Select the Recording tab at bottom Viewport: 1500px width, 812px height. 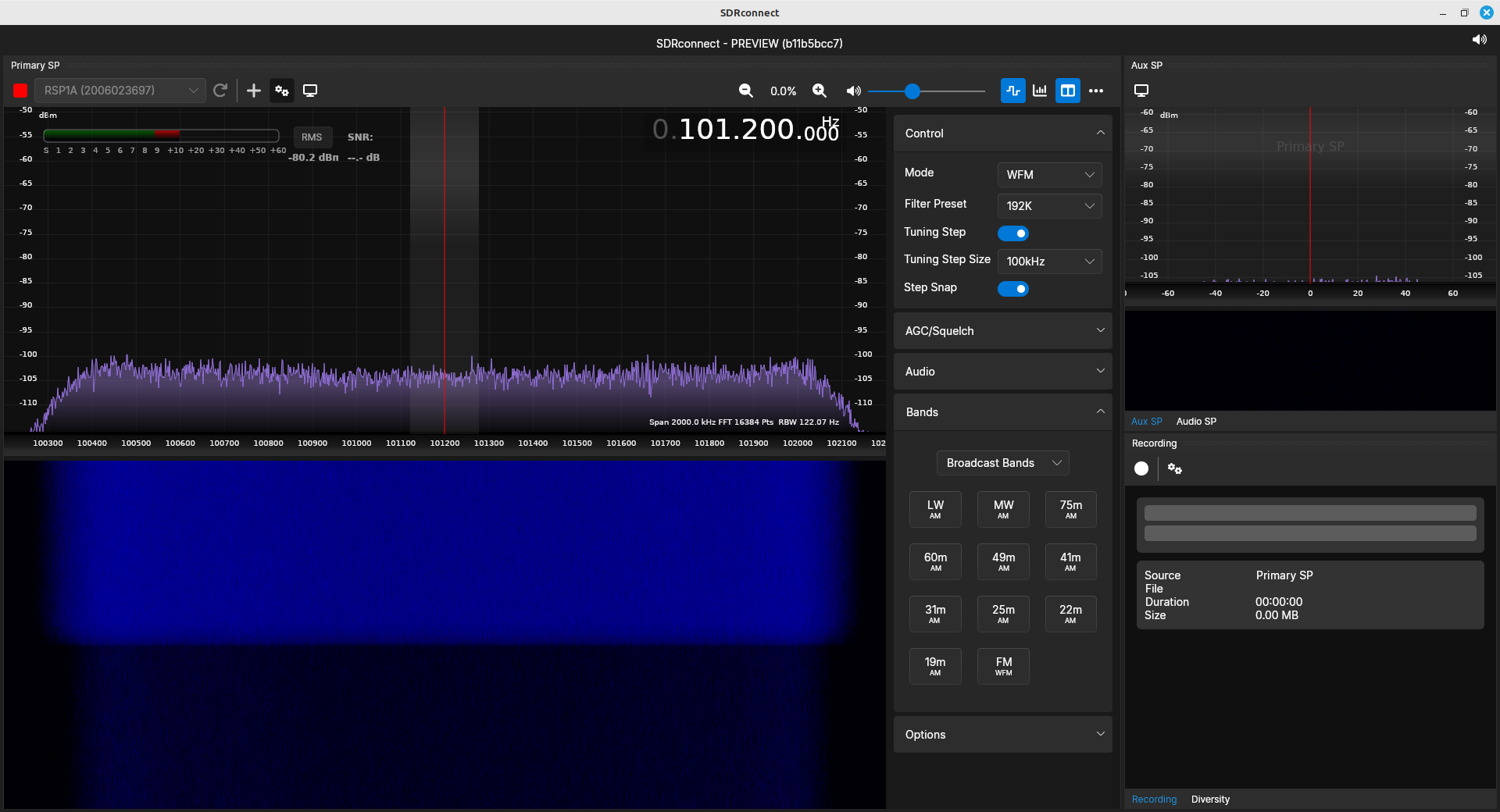click(1154, 800)
